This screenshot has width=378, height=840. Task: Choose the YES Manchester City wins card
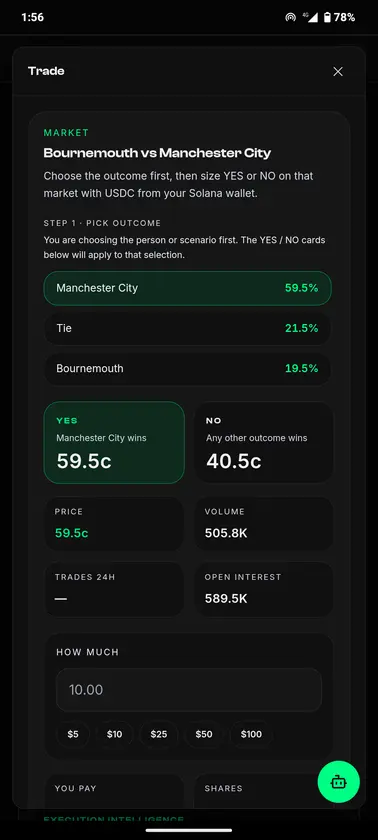tap(114, 442)
